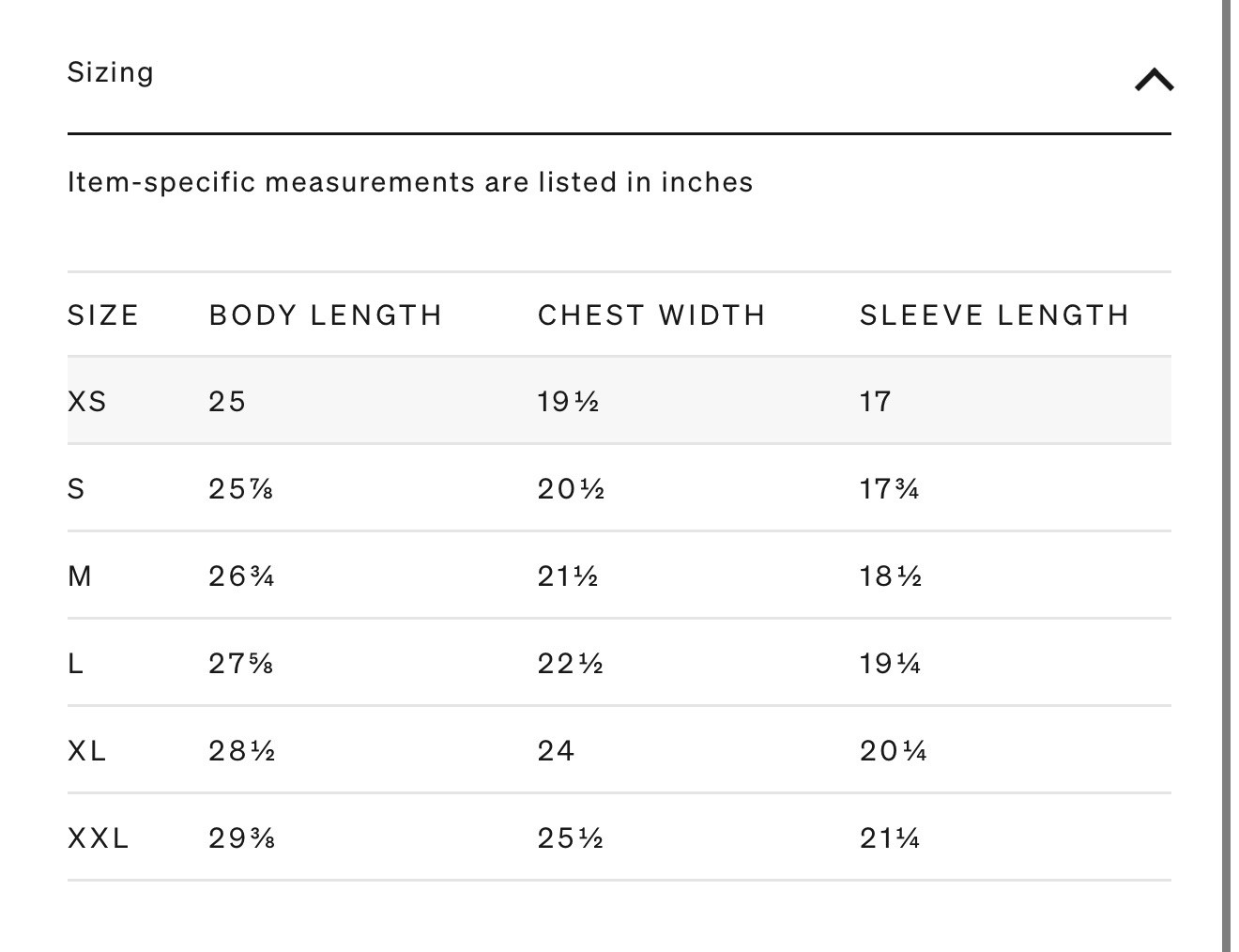The width and height of the screenshot is (1239, 952).
Task: Select the M size row label
Action: point(80,576)
